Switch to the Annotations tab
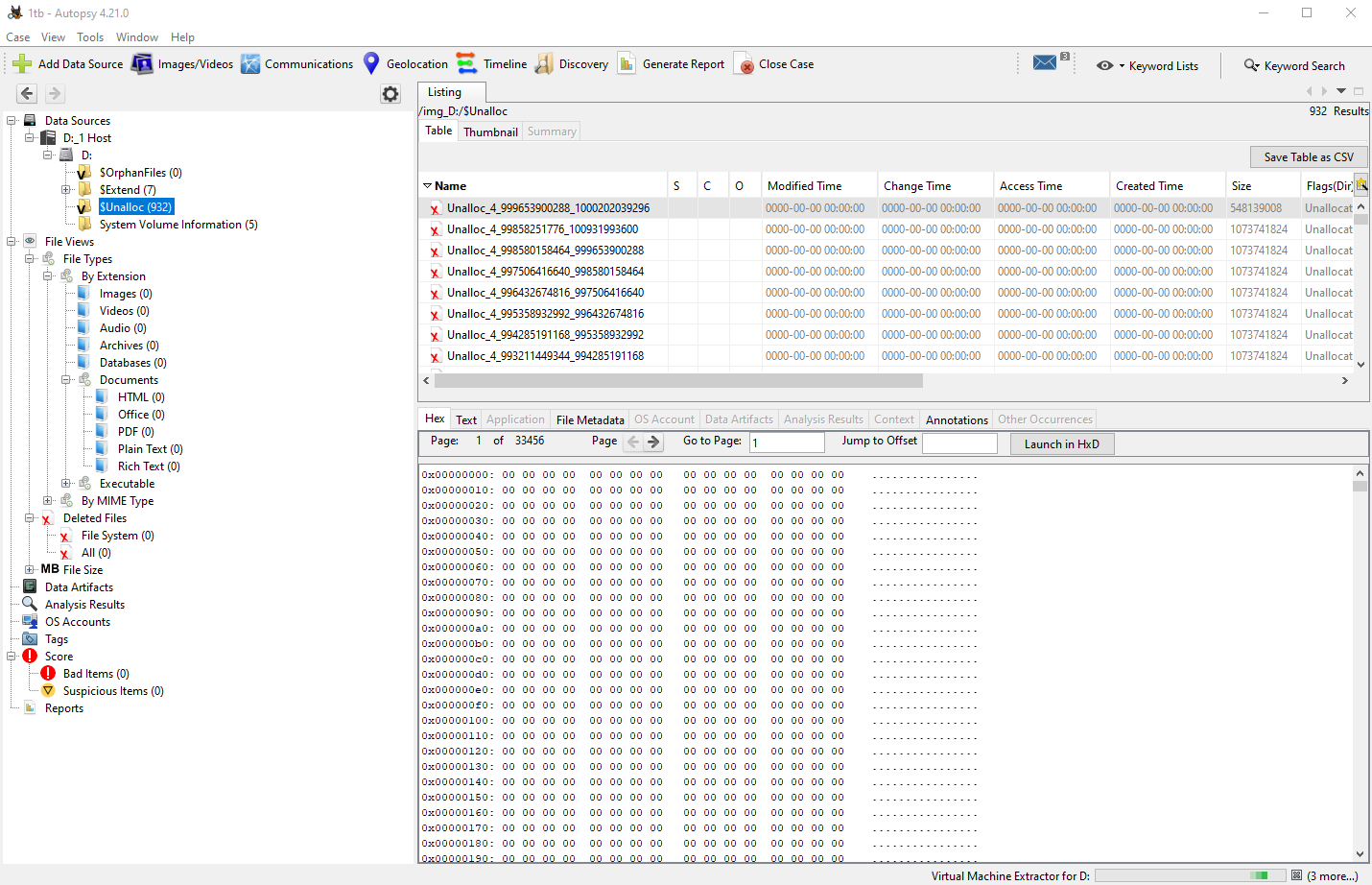The image size is (1372, 885). pyautogui.click(x=957, y=419)
